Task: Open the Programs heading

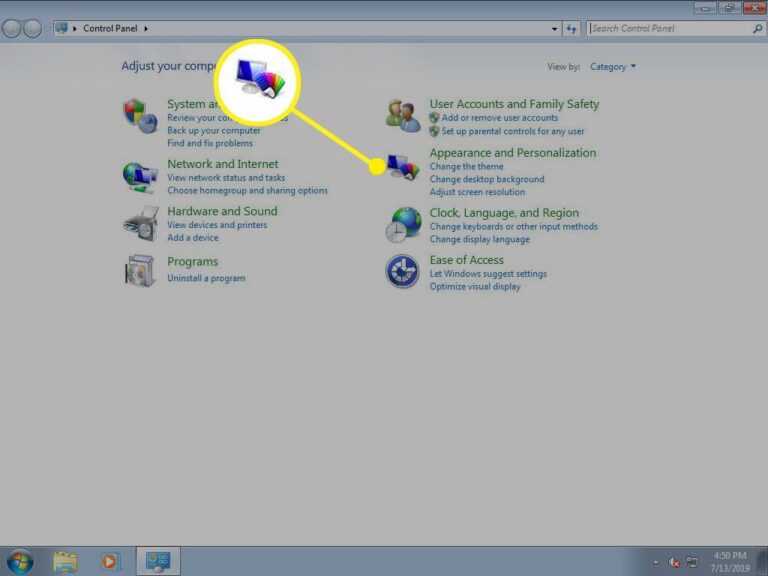Action: click(x=192, y=262)
